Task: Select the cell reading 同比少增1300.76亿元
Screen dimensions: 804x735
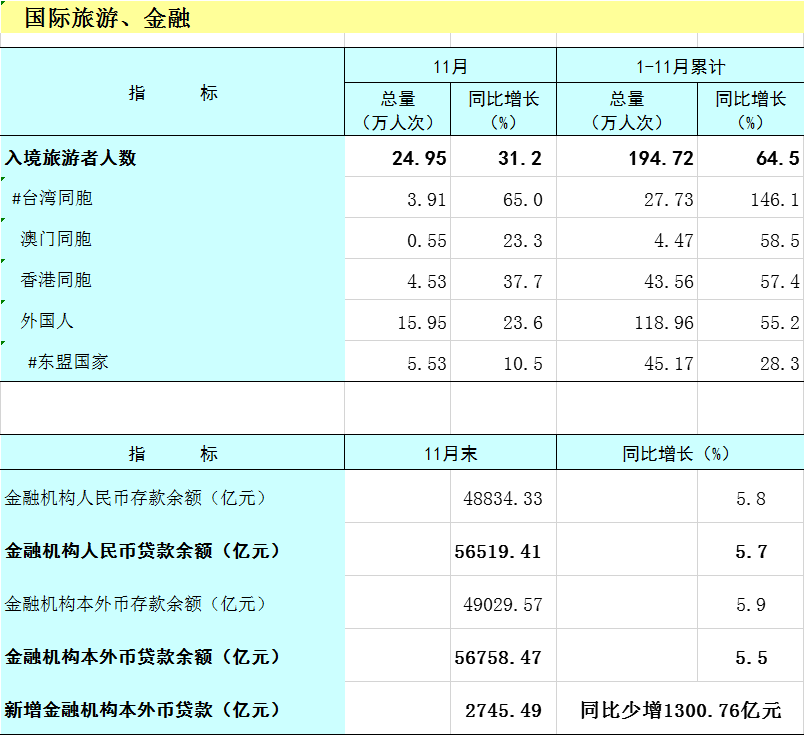Action: coord(680,710)
